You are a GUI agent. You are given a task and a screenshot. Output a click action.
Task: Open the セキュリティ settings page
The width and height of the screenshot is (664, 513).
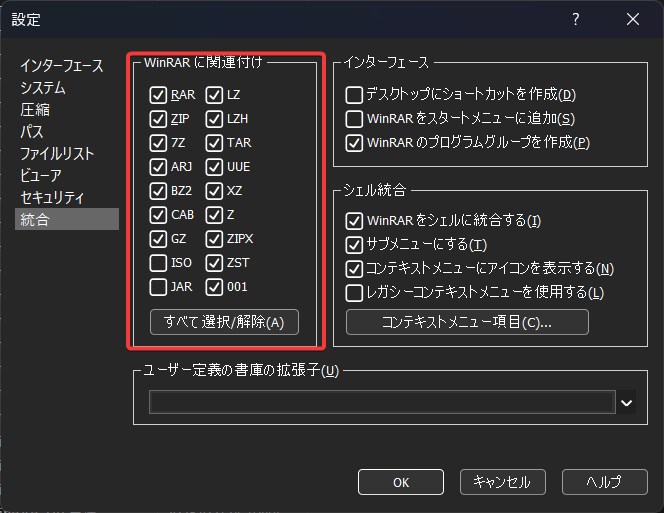53,197
